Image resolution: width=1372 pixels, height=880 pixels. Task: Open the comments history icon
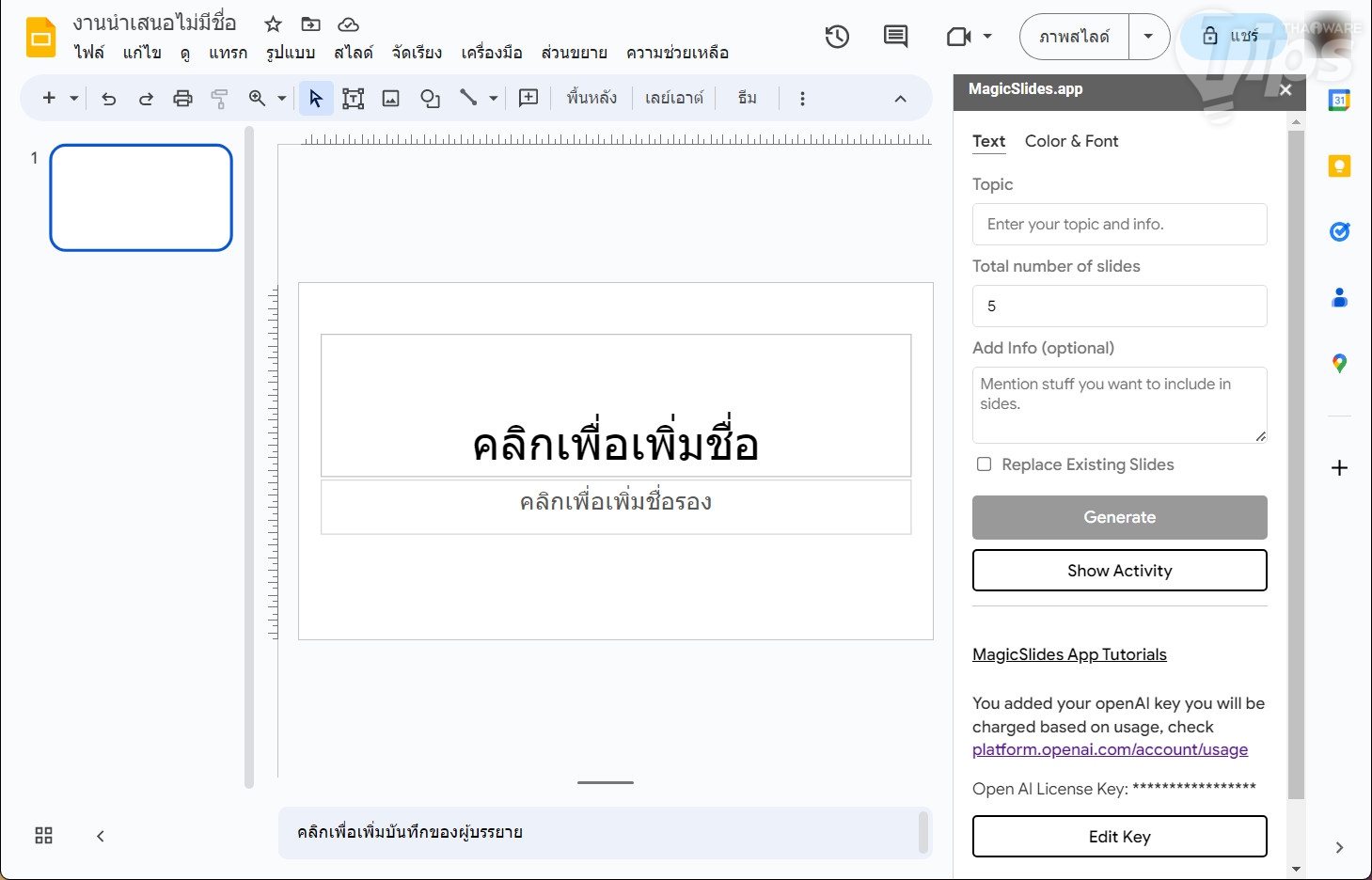tap(895, 37)
